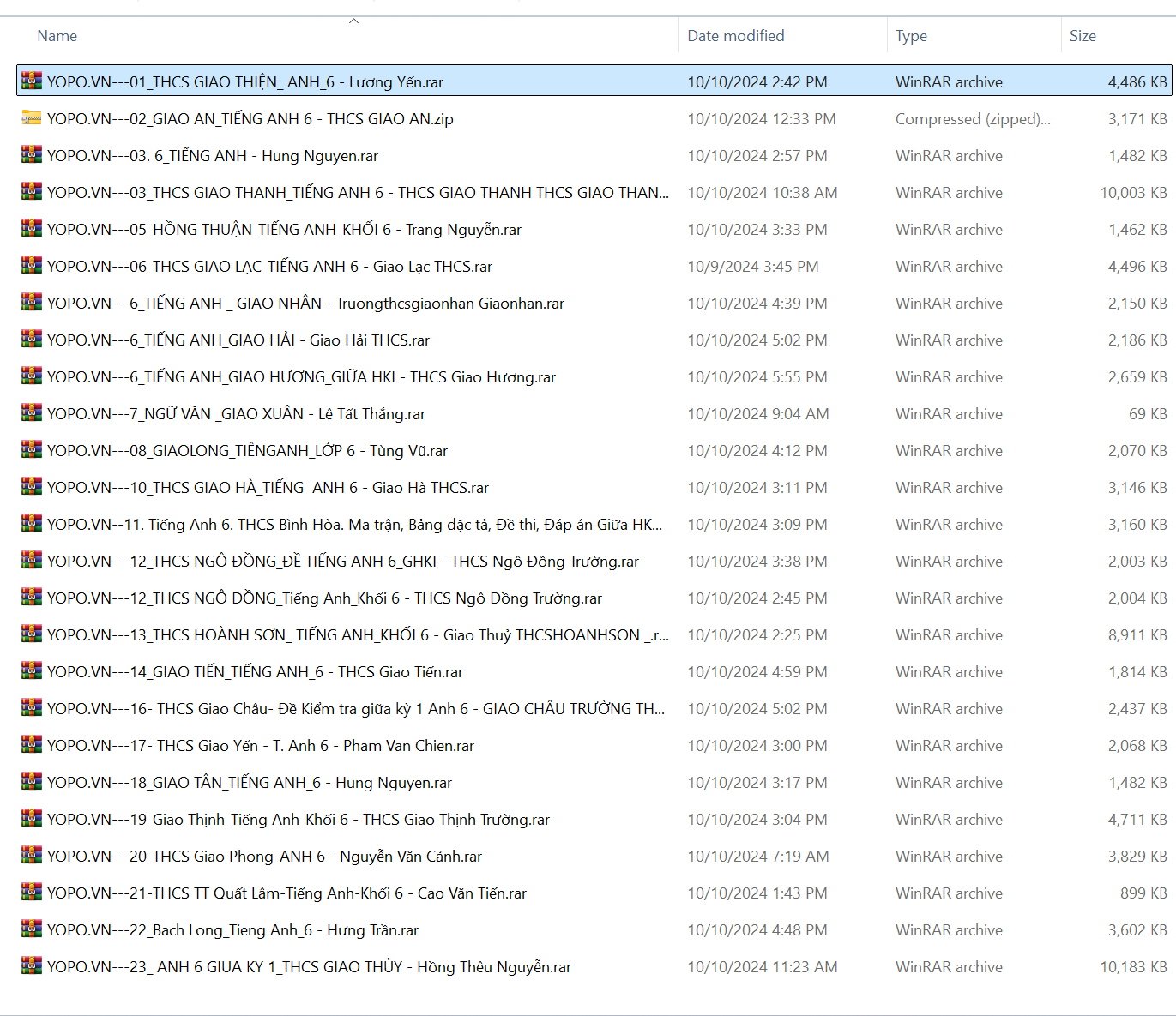Click the sort arrow above the Name column
The height and width of the screenshot is (1016, 1176).
pyautogui.click(x=353, y=21)
